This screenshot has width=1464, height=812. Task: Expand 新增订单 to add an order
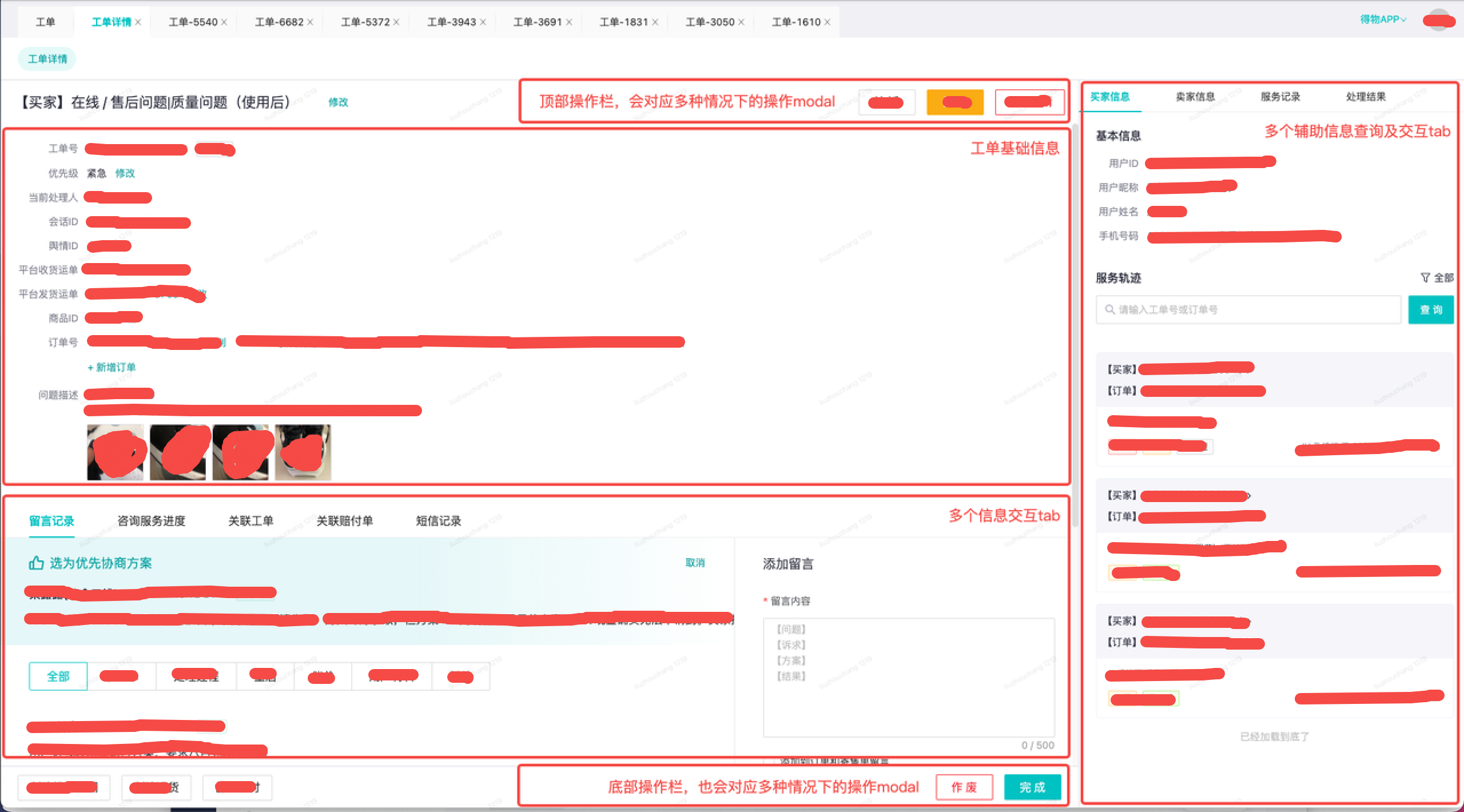(x=112, y=367)
